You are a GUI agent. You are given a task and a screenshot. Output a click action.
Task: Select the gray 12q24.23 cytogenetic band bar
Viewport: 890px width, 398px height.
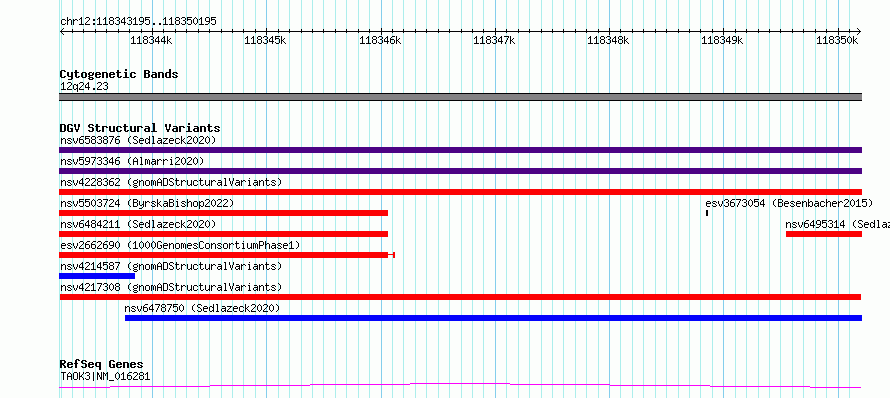point(460,97)
